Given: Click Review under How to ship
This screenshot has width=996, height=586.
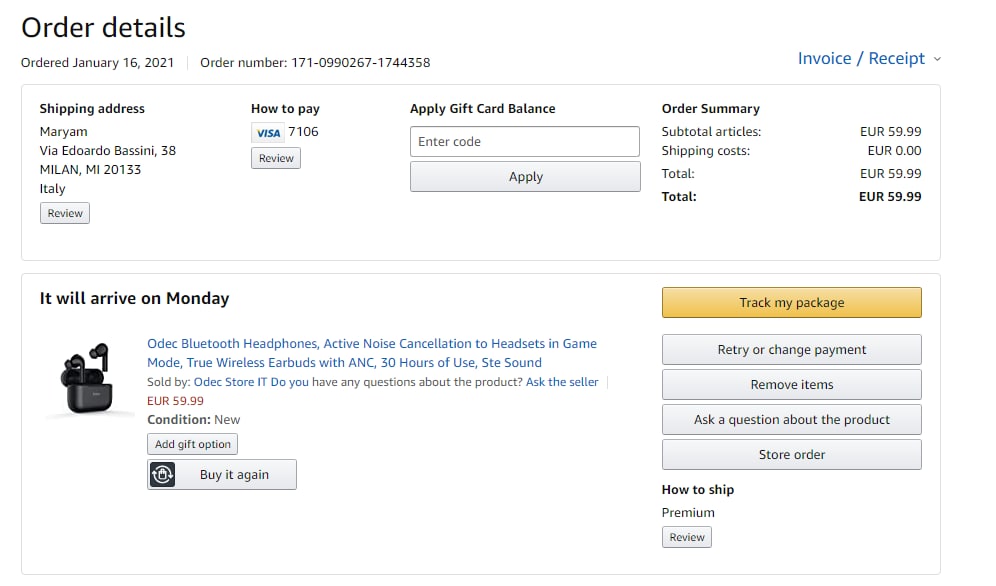Looking at the screenshot, I should [687, 537].
